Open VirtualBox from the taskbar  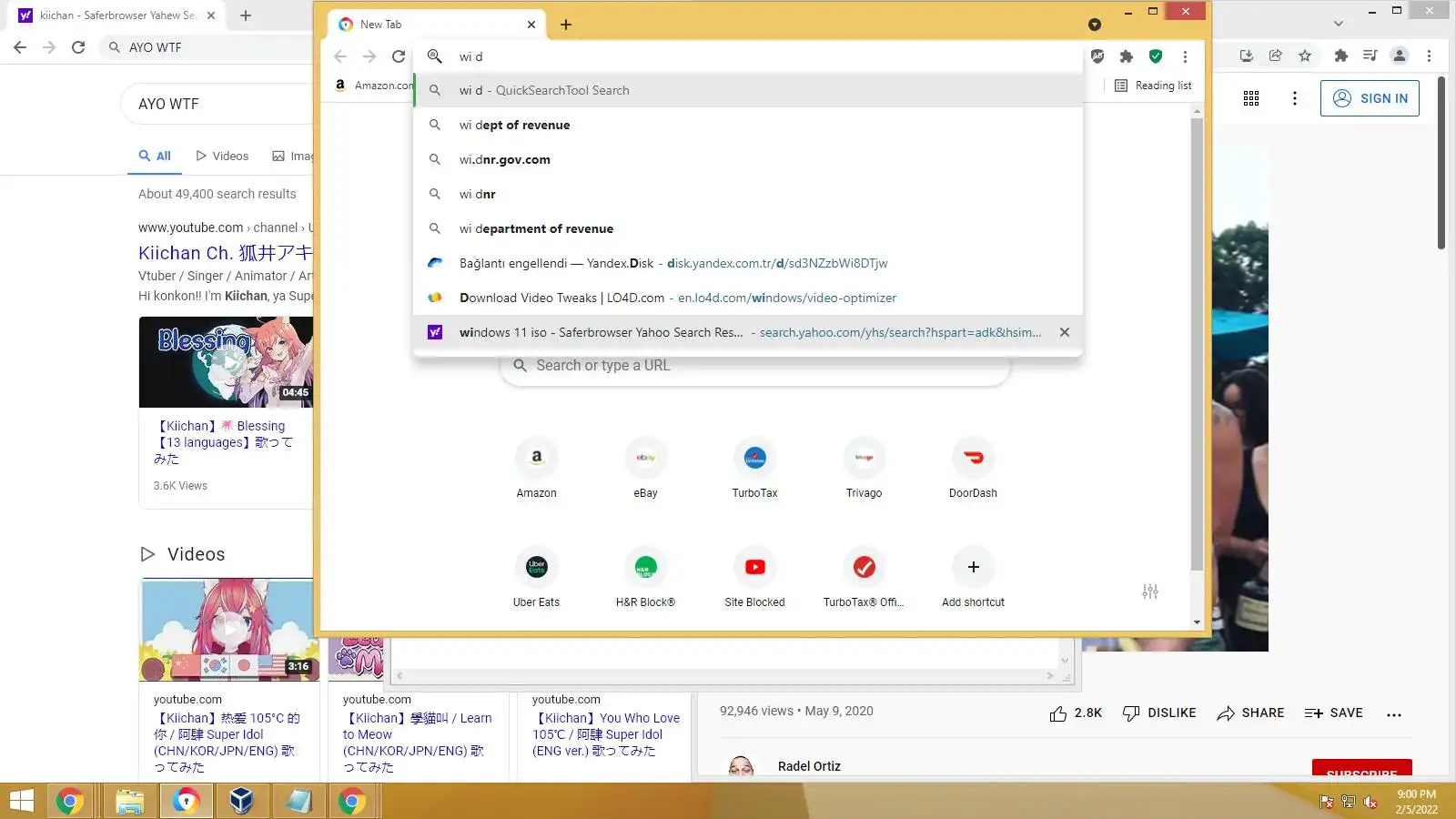tap(241, 801)
